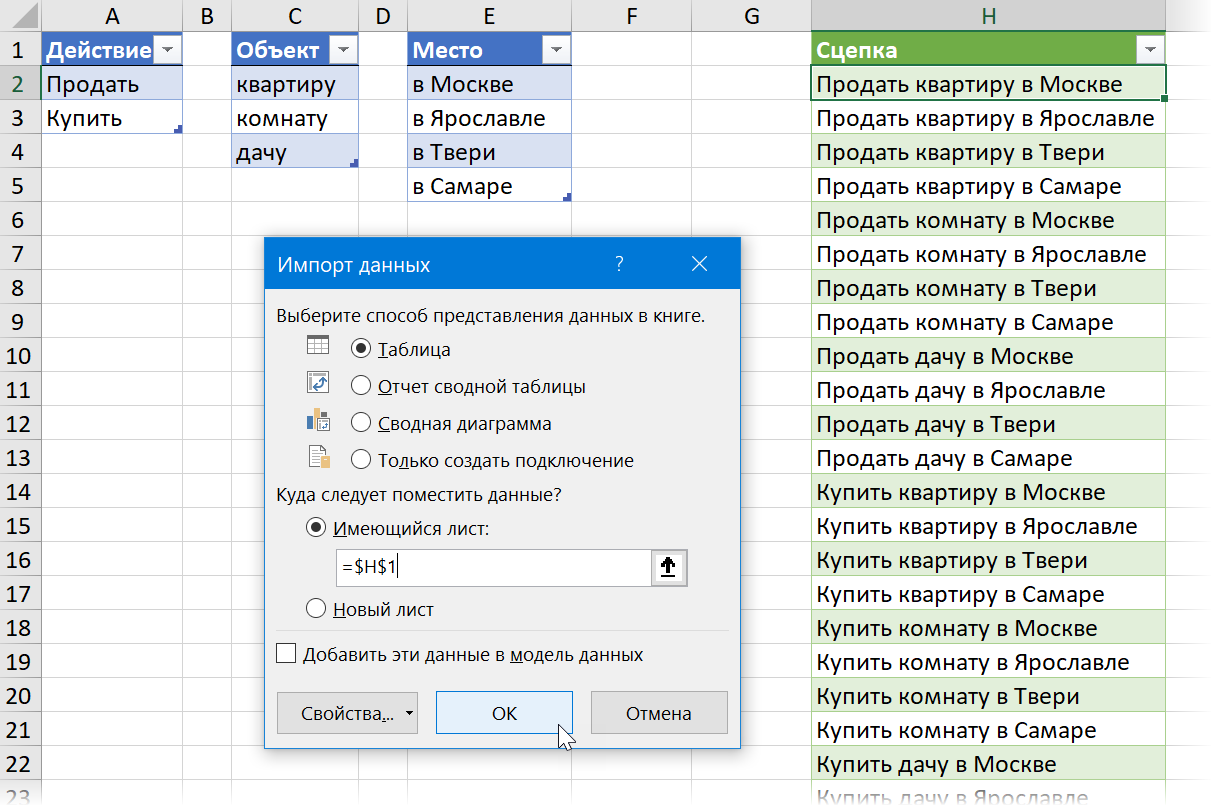Click cell Купить квартиру в Твери
Image resolution: width=1212 pixels, height=806 pixels.
tap(988, 560)
